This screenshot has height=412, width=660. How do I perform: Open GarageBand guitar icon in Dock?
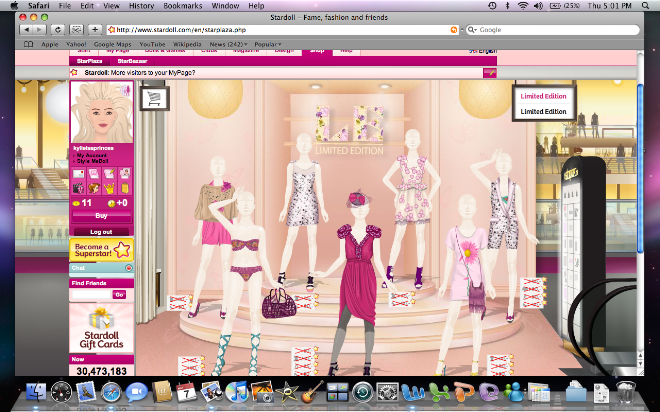click(312, 392)
